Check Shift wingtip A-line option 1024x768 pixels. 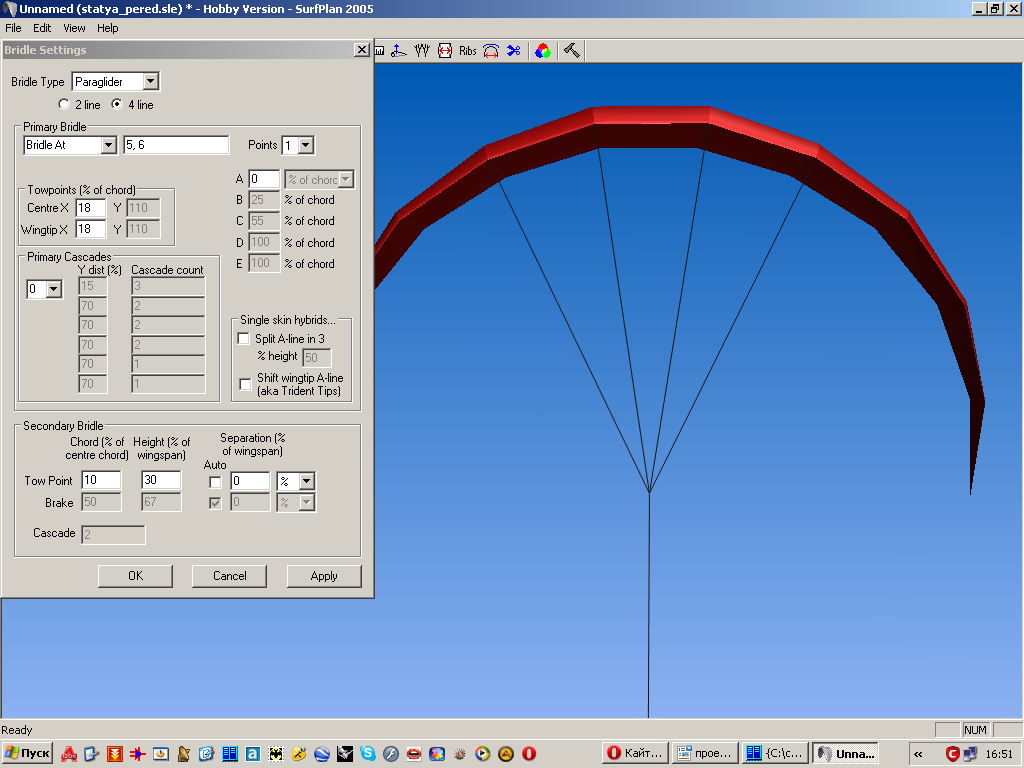click(245, 384)
